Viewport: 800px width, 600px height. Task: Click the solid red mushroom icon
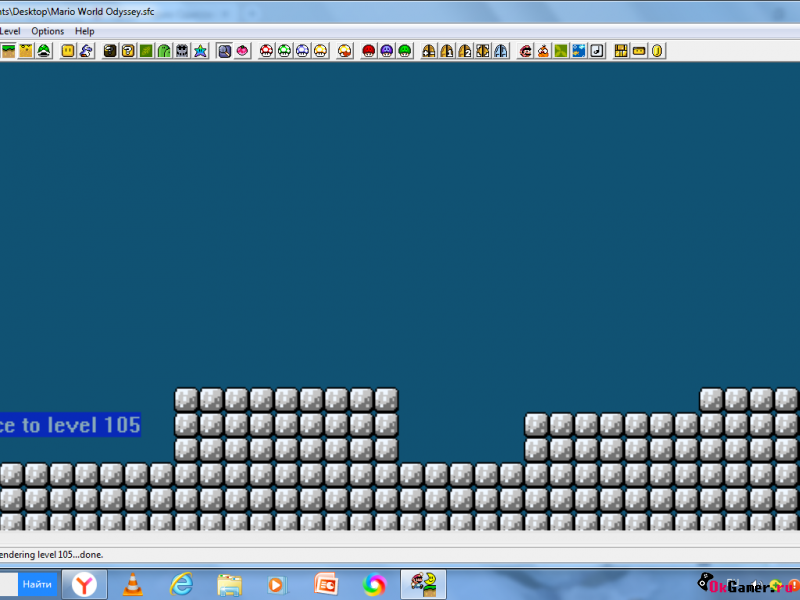coord(369,51)
